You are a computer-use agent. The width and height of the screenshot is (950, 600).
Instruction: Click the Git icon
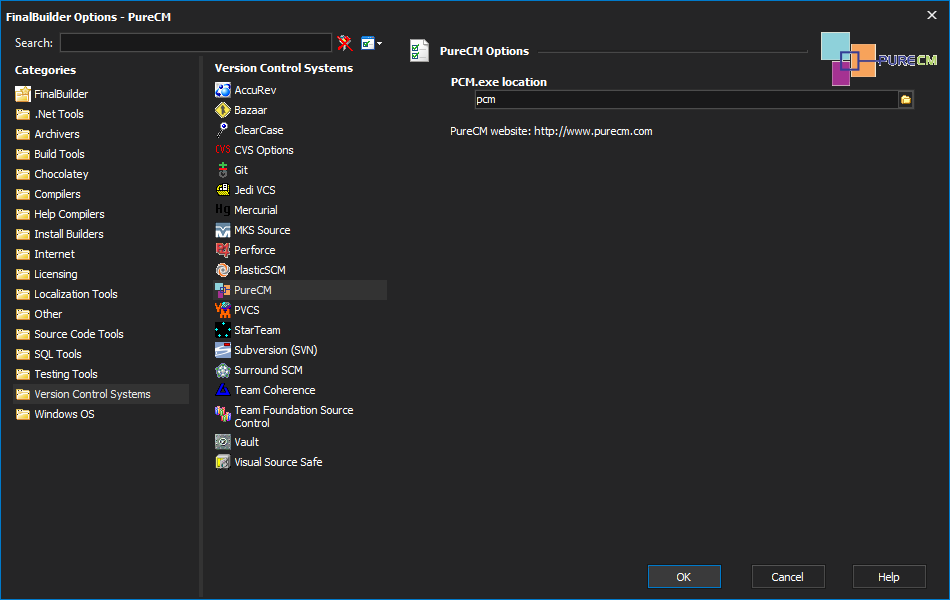tap(223, 170)
